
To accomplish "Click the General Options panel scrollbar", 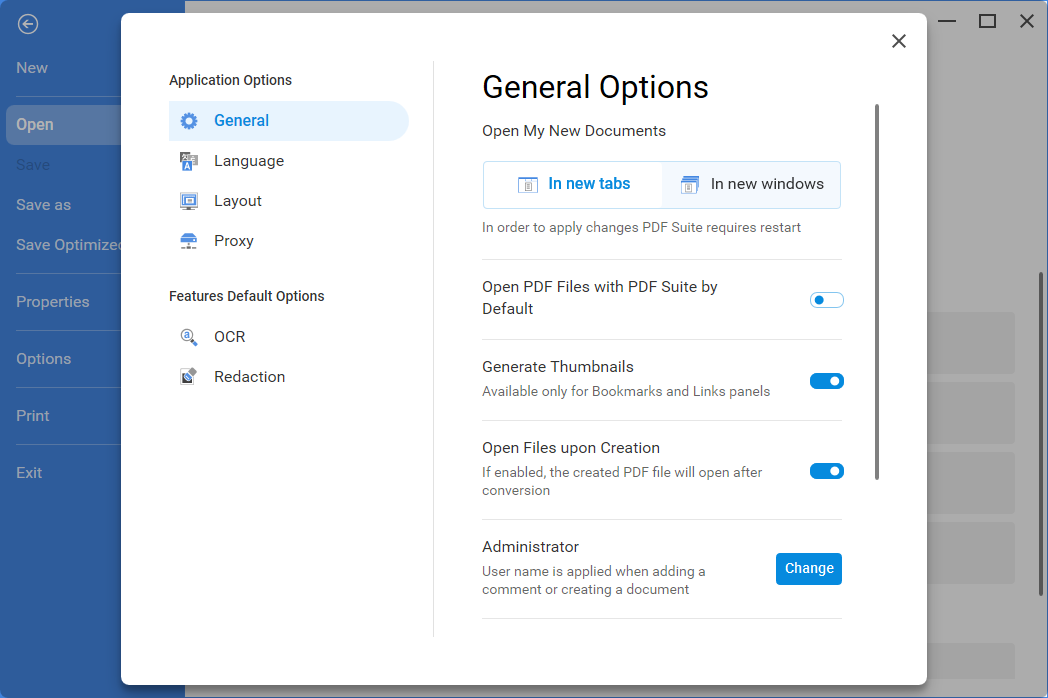I will 877,292.
